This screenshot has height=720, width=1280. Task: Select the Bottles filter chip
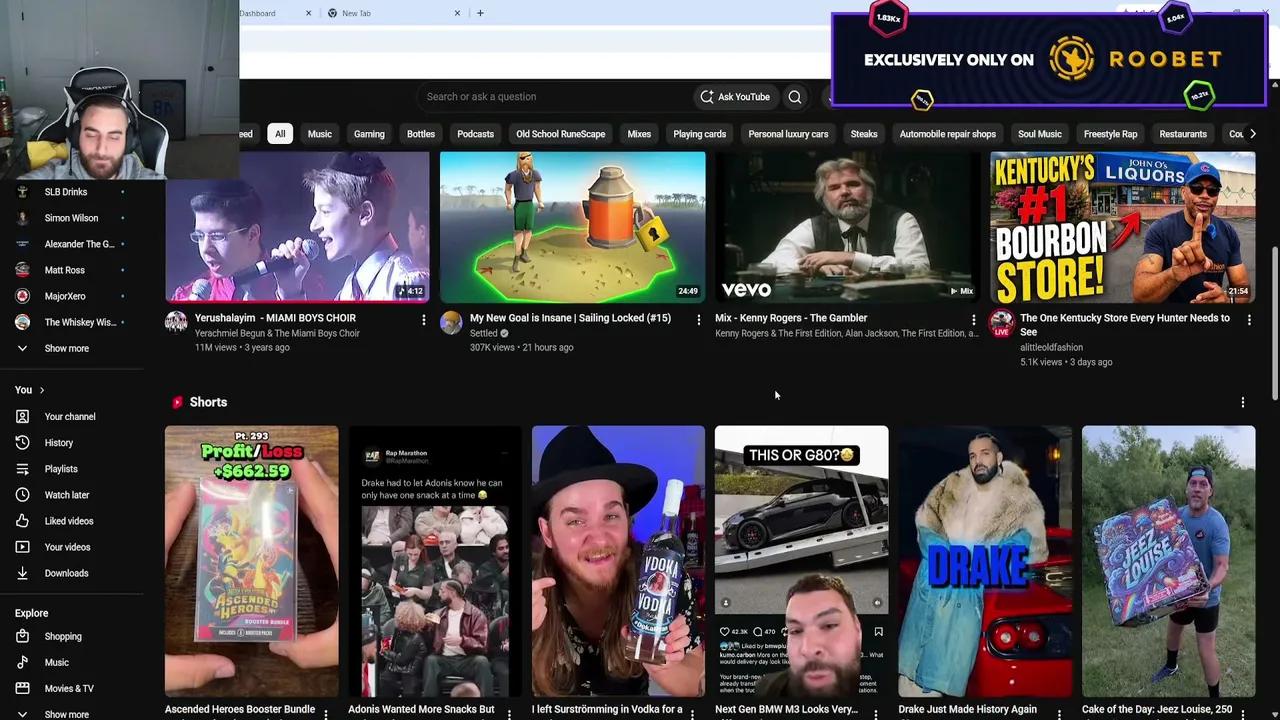point(421,134)
